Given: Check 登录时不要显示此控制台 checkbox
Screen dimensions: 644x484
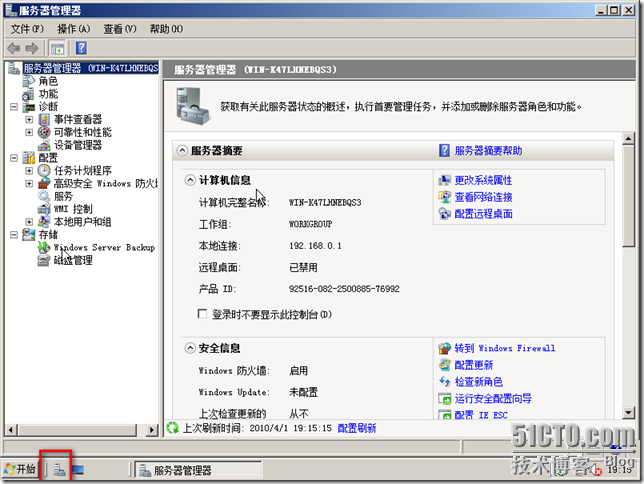Looking at the screenshot, I should [202, 314].
